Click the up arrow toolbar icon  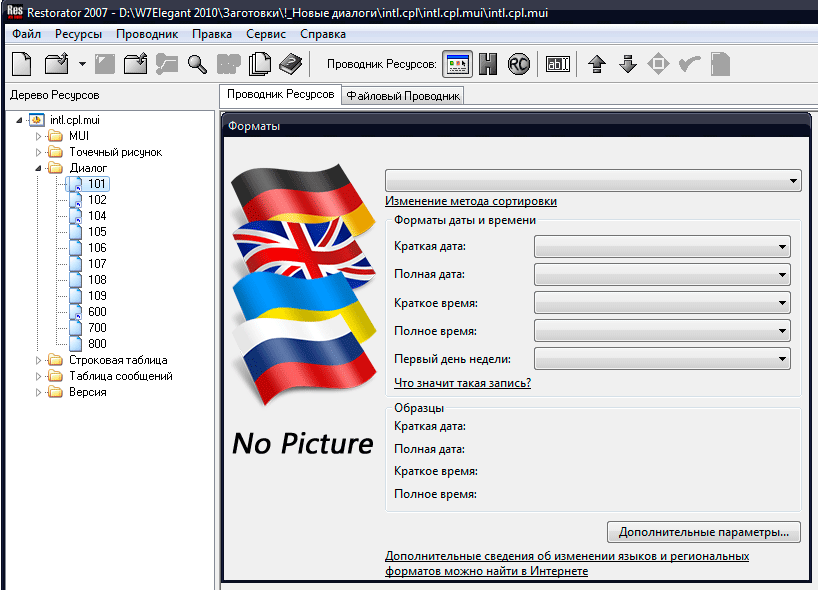pyautogui.click(x=597, y=64)
